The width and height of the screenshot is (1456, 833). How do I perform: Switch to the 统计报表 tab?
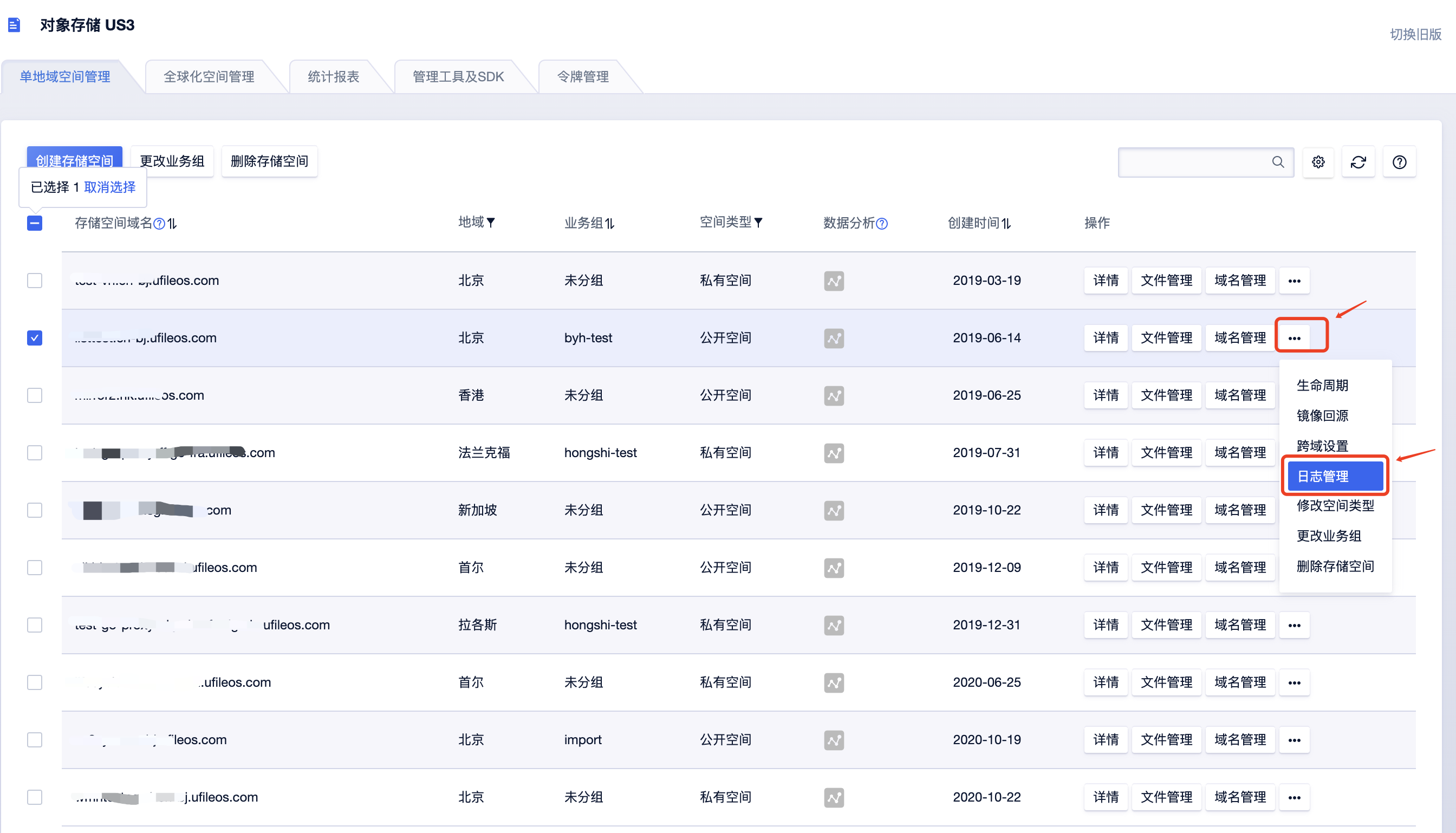click(x=333, y=76)
